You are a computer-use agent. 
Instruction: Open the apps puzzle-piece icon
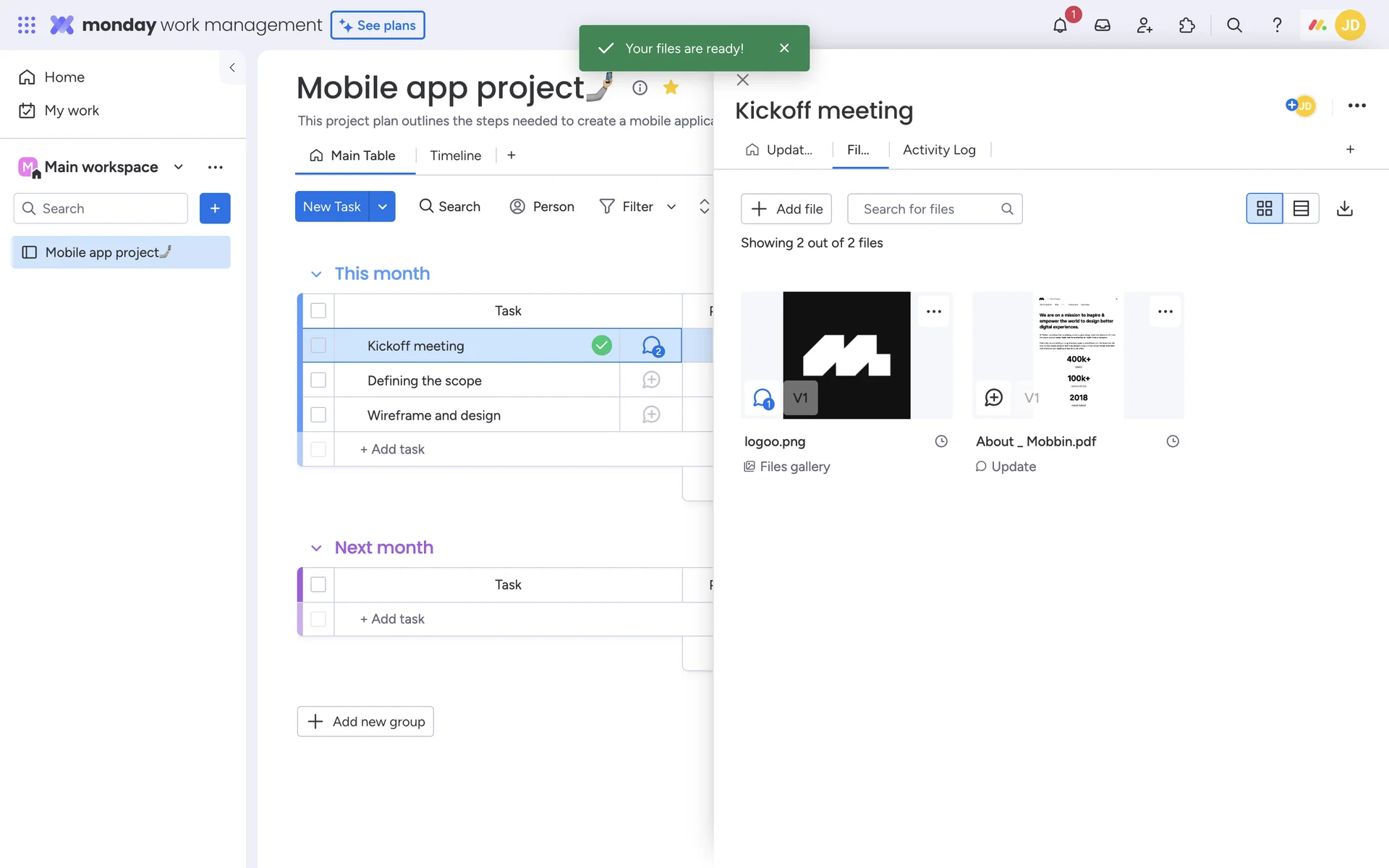1186,25
